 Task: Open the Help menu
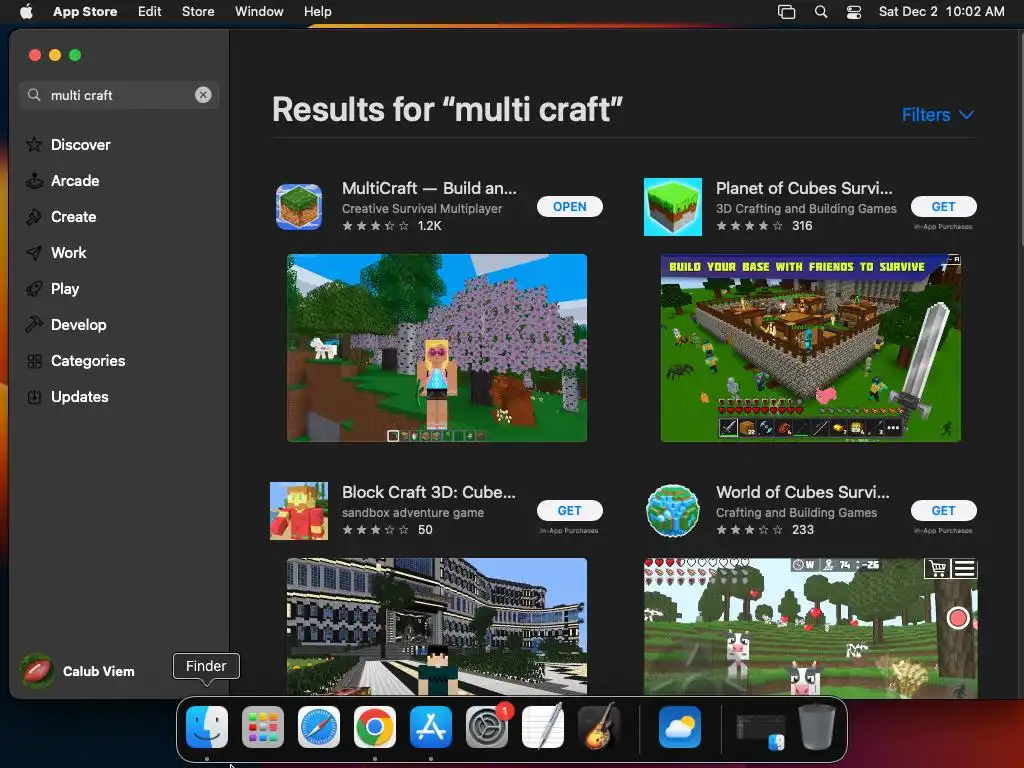317,12
